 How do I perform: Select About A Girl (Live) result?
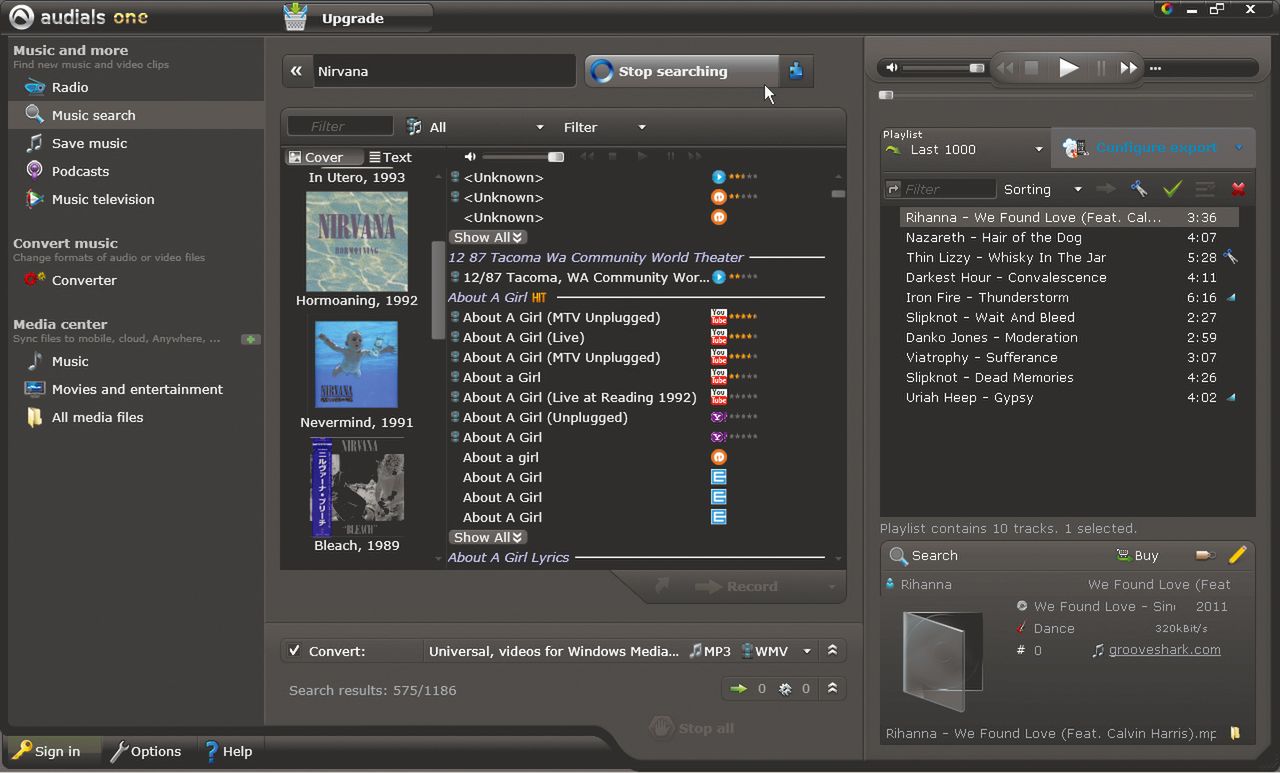pos(523,337)
